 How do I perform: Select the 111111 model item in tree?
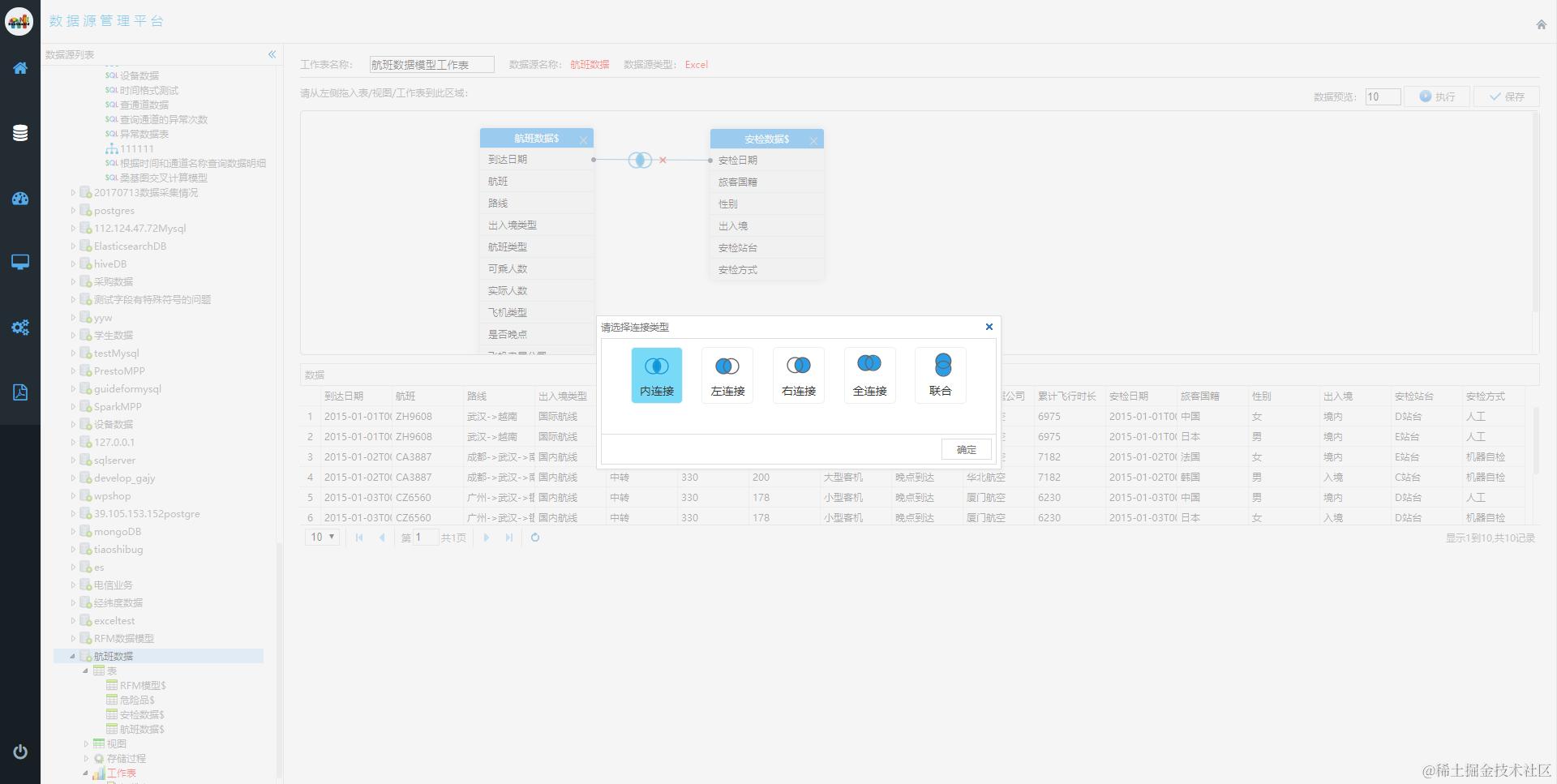[137, 149]
